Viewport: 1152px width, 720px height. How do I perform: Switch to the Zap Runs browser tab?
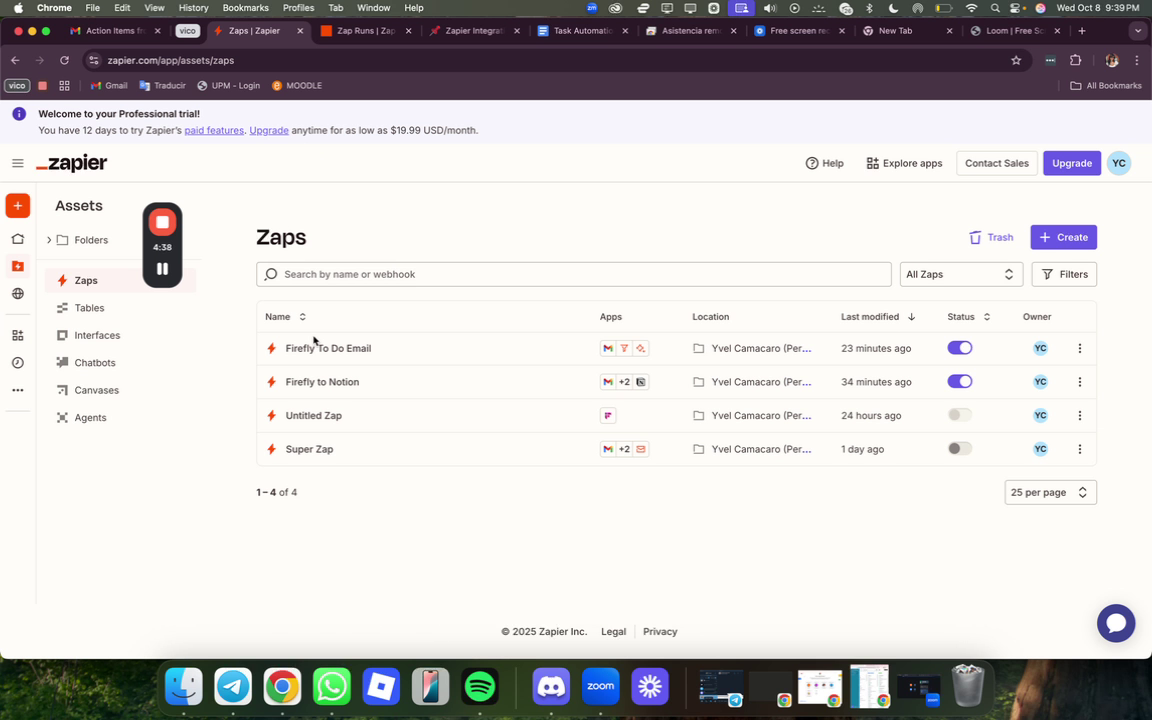[x=365, y=31]
